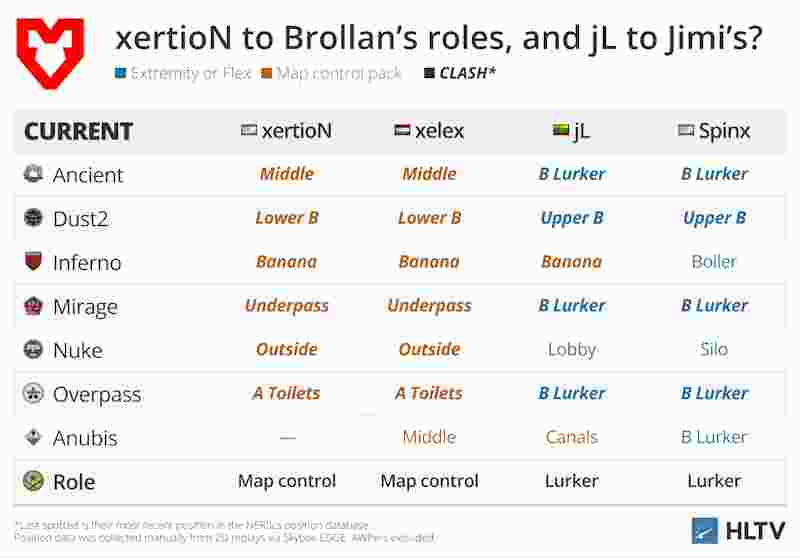The image size is (800, 558).
Task: Click the orange Map control pack swatch
Action: [266, 74]
